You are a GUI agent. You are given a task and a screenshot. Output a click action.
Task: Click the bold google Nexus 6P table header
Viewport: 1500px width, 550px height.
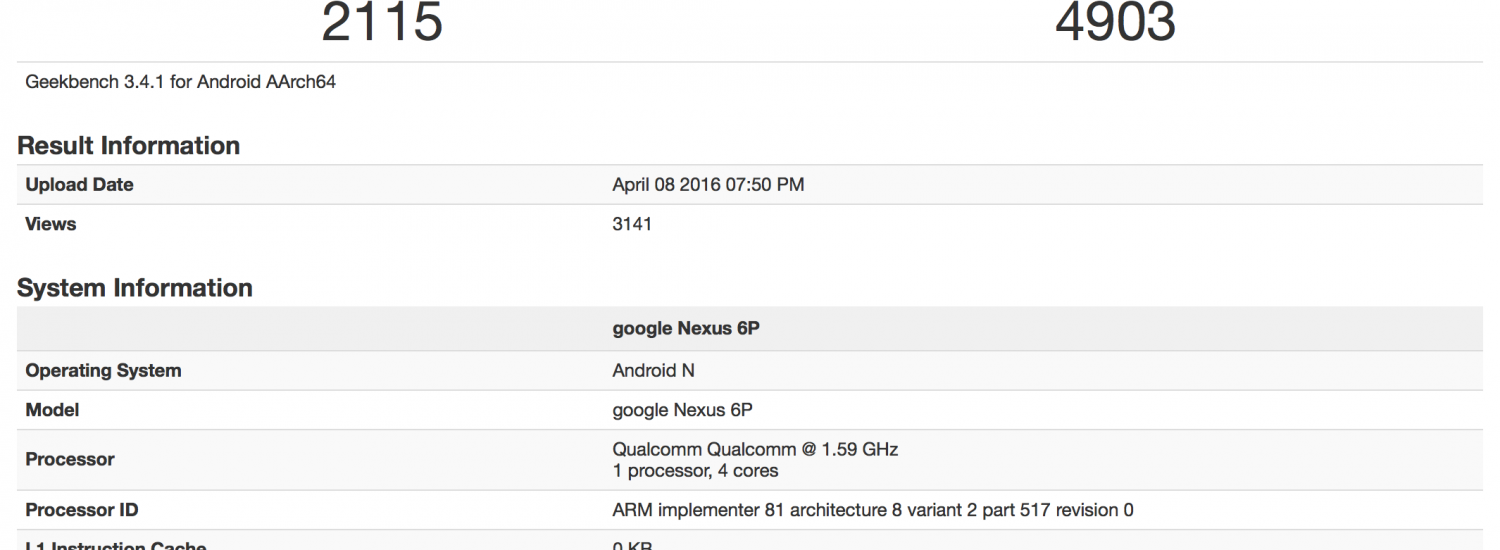pyautogui.click(x=685, y=328)
